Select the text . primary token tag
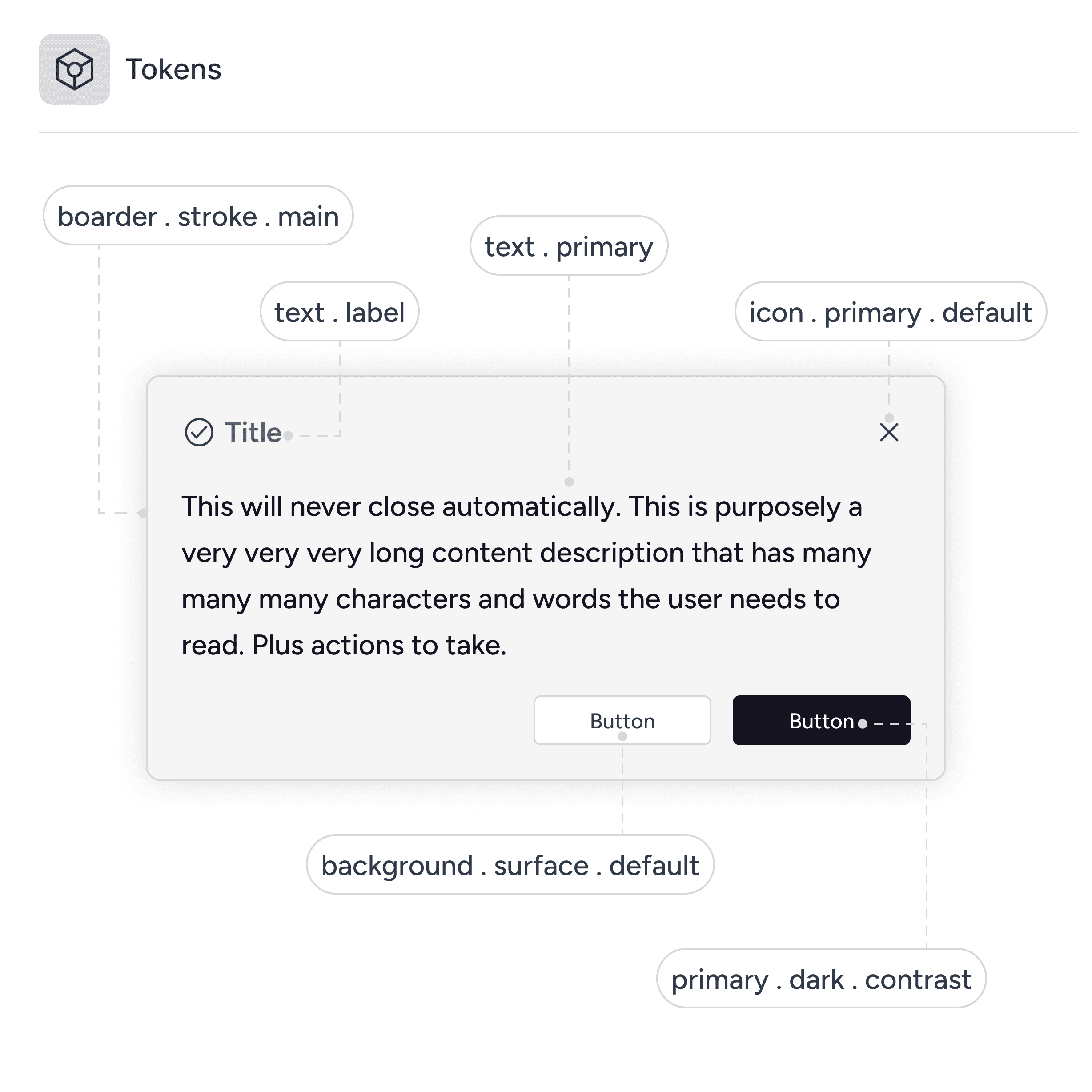The width and height of the screenshot is (1092, 1092). (569, 246)
